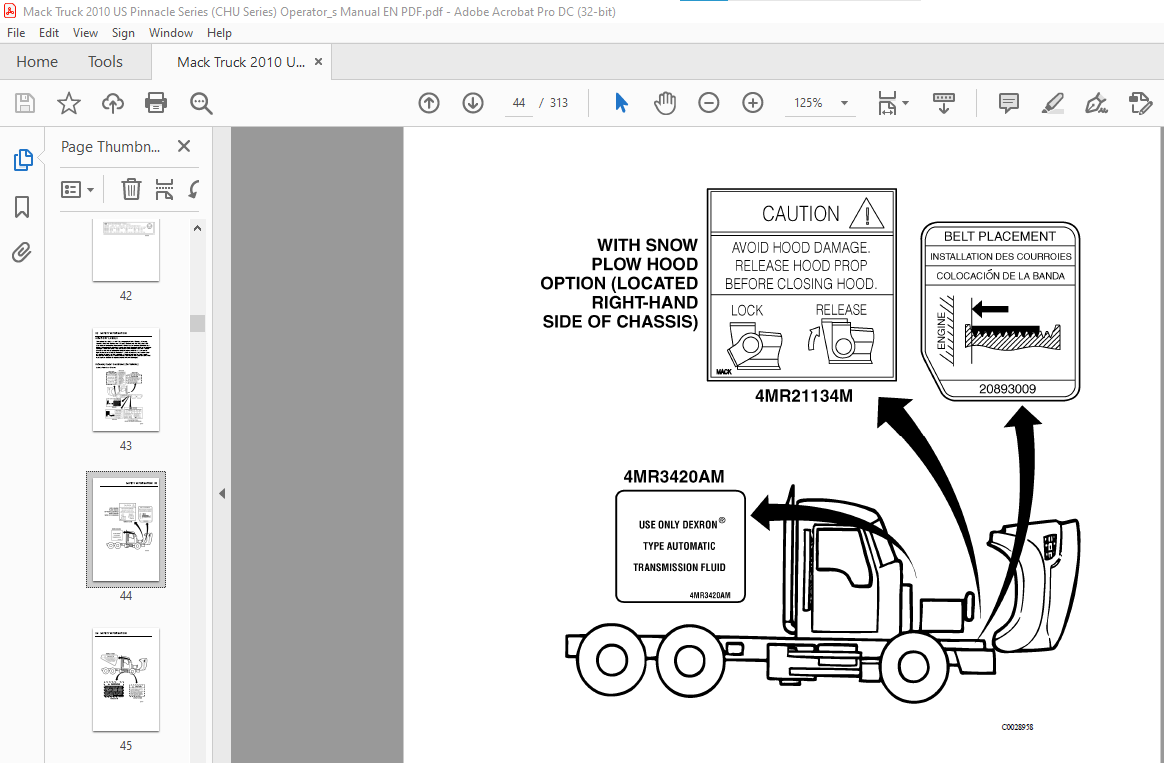The height and width of the screenshot is (763, 1164).
Task: Expand the fit page options arrow
Action: point(905,102)
